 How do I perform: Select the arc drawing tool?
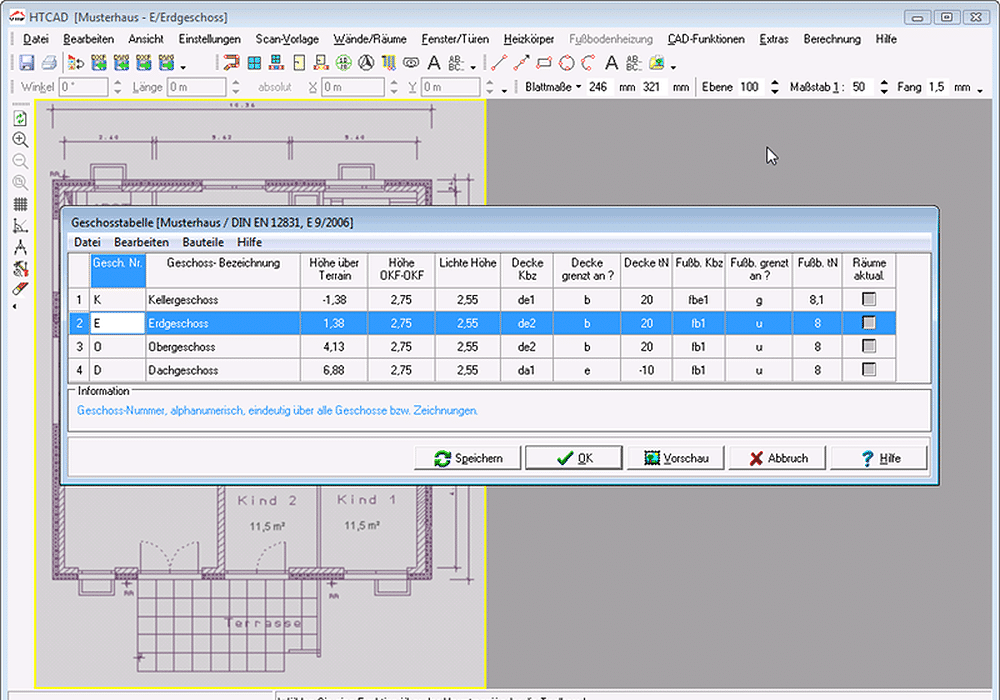click(589, 62)
